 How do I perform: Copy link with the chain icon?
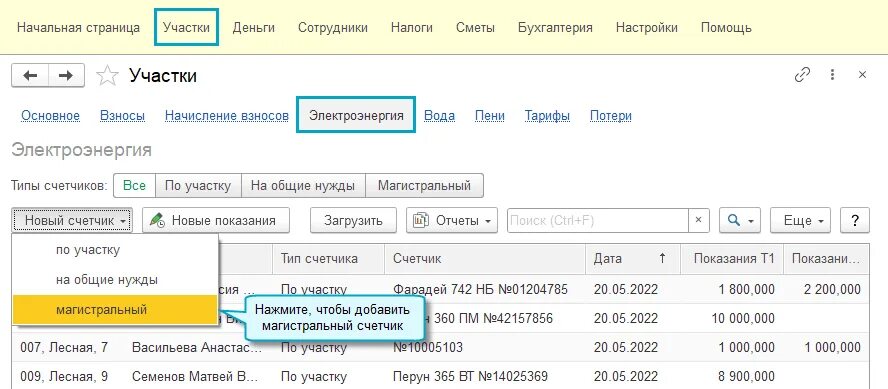tap(802, 75)
